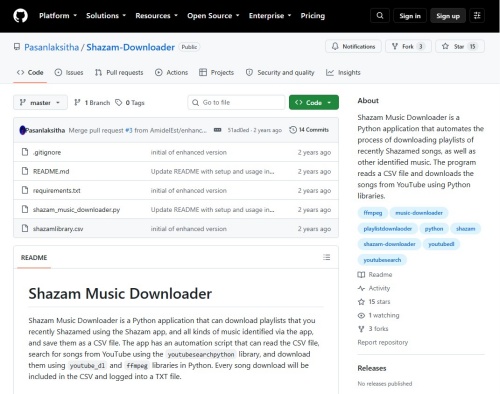
Task: Switch to the Pull requests tab
Action: point(119,72)
